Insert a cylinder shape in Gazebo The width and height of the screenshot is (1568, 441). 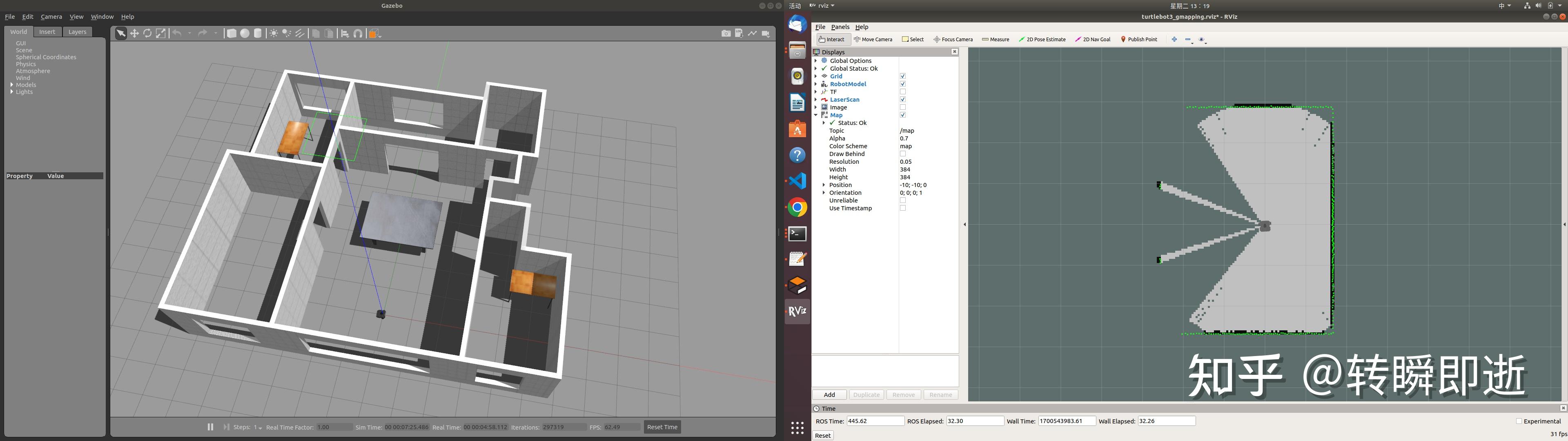(258, 33)
